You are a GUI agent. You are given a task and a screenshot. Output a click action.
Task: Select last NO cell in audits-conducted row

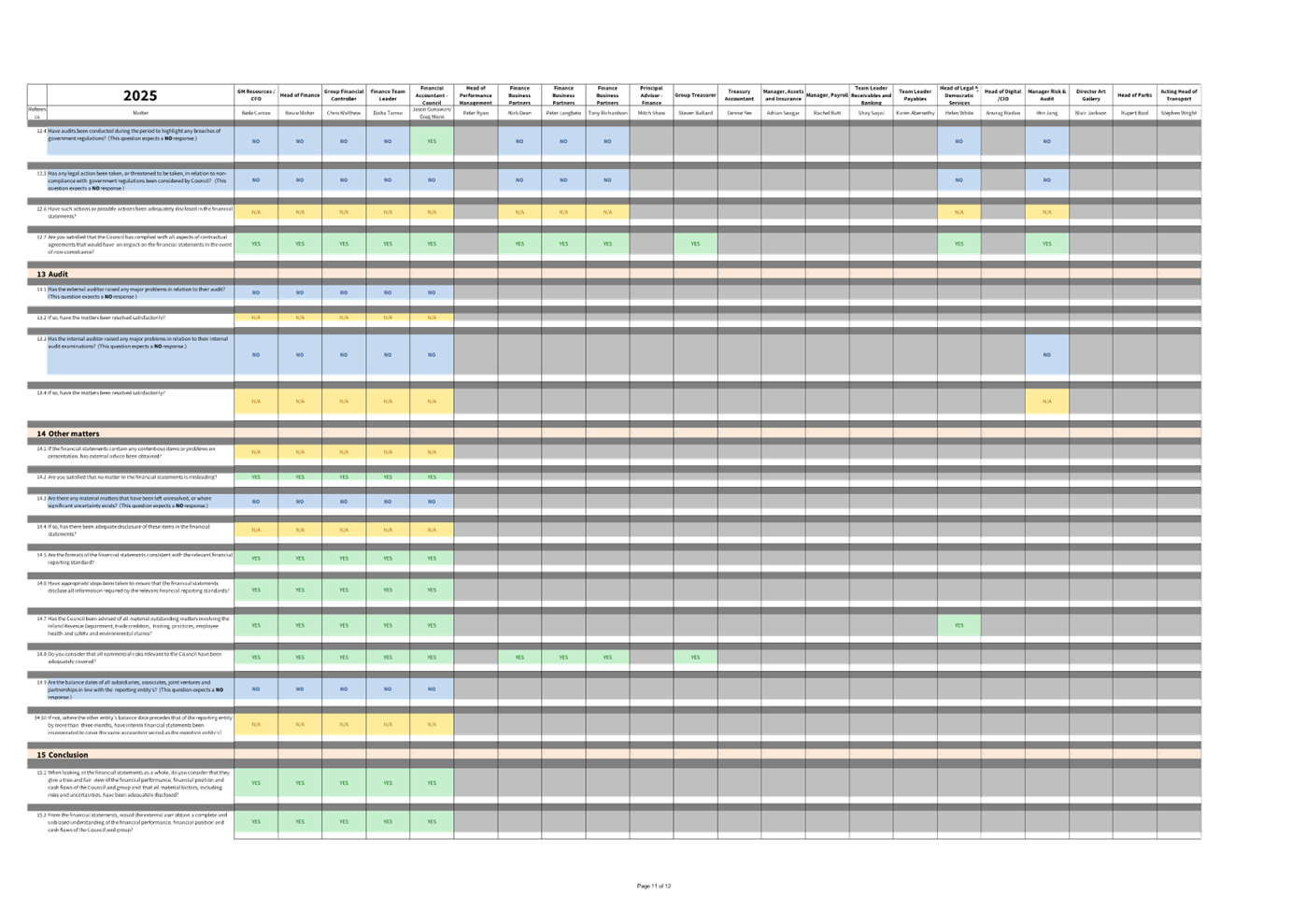[1046, 142]
